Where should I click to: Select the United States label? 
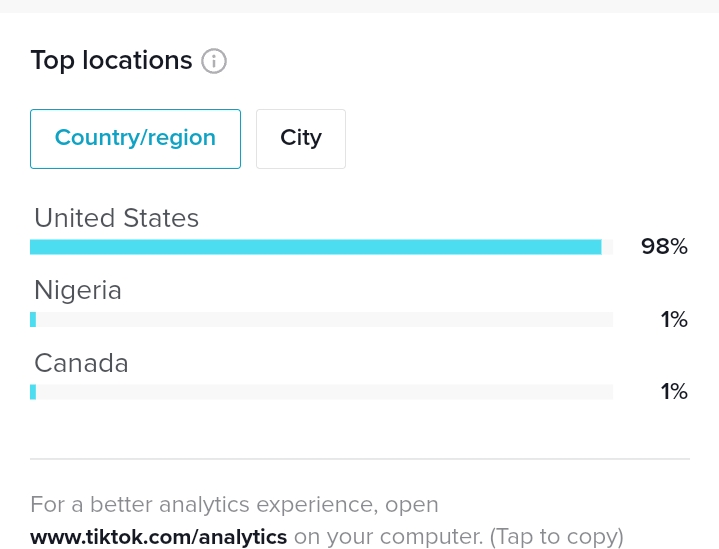[116, 218]
